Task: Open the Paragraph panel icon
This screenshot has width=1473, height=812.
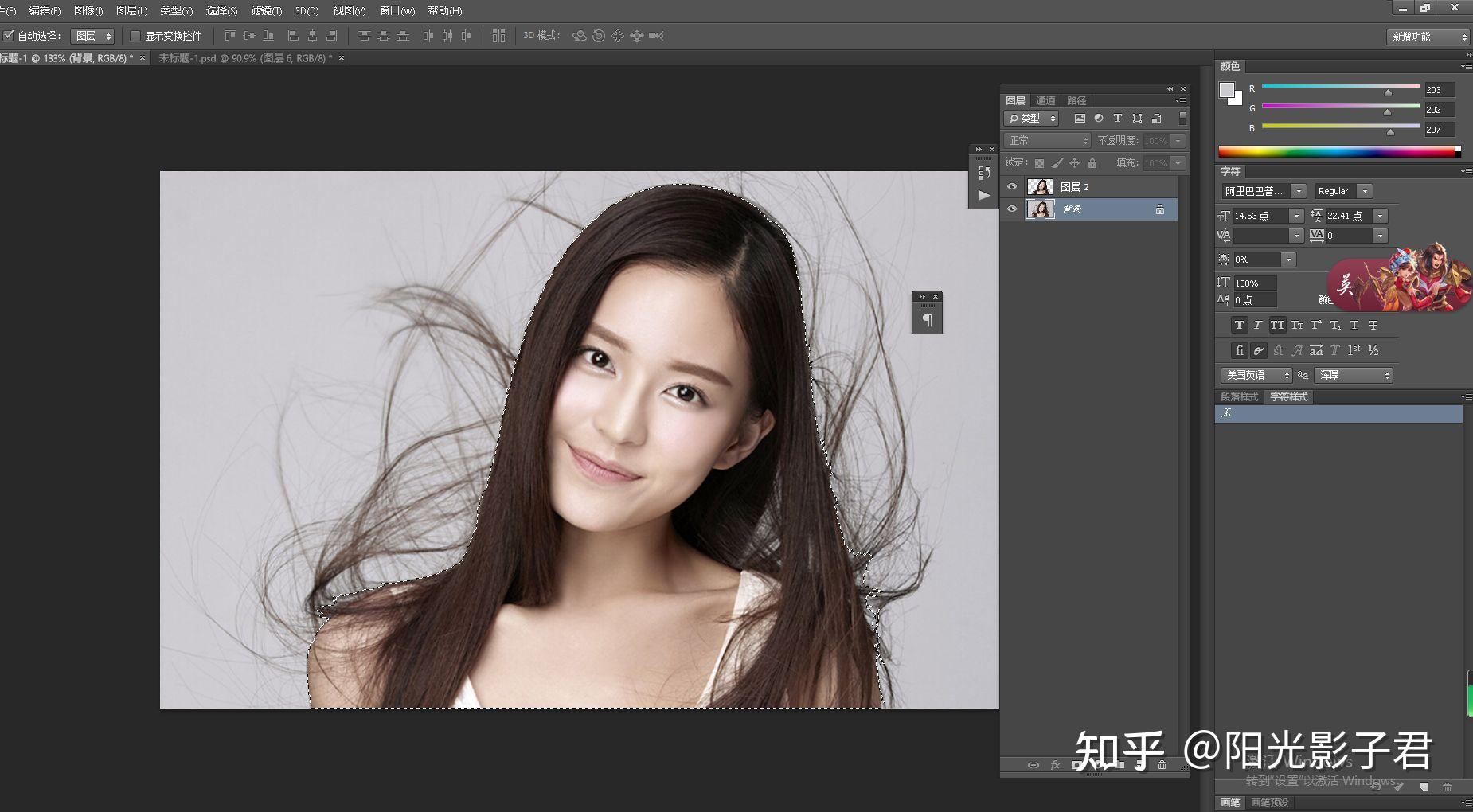Action: coord(927,320)
